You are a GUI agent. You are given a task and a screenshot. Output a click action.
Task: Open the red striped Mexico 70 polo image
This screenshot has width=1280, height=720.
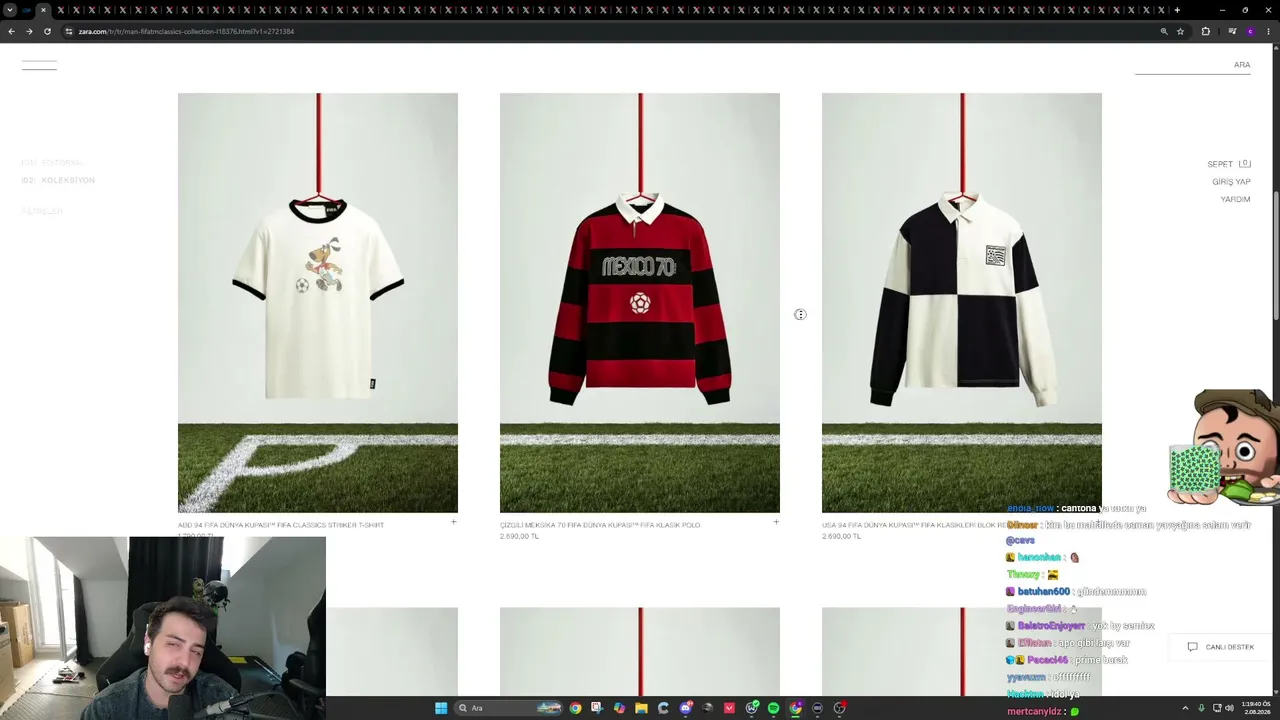click(640, 303)
